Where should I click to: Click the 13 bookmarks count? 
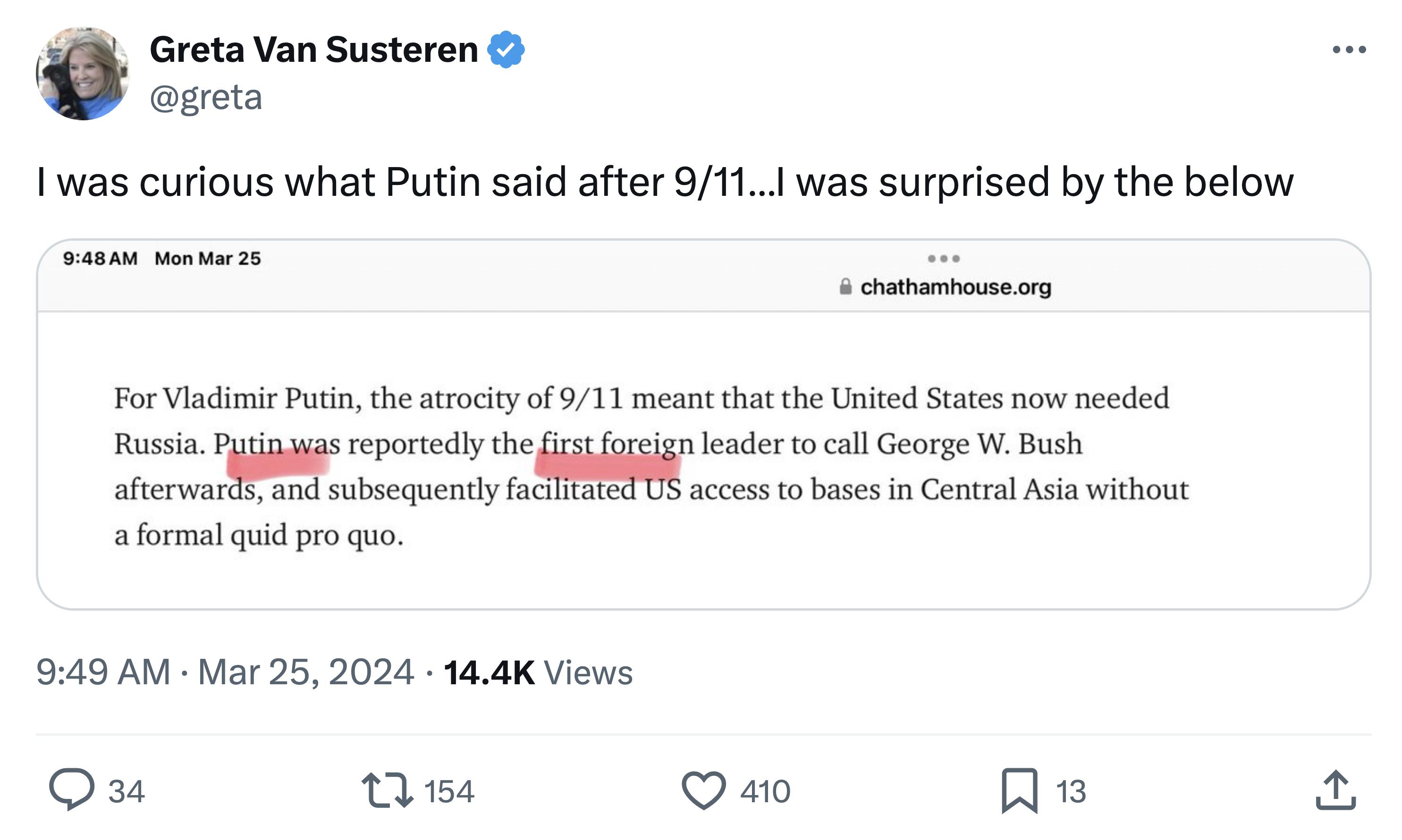[1071, 791]
